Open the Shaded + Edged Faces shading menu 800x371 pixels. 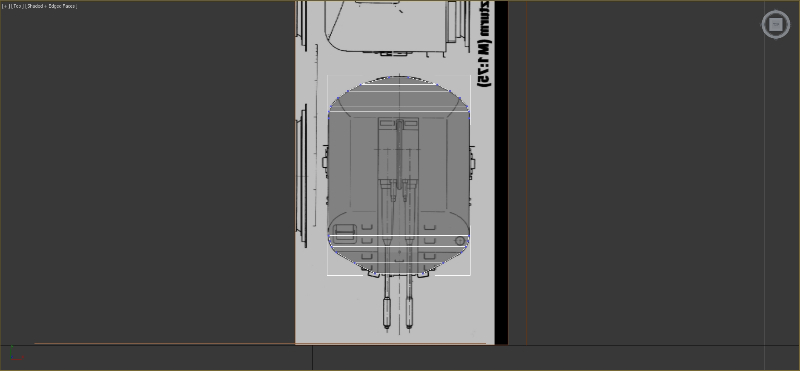tap(51, 6)
